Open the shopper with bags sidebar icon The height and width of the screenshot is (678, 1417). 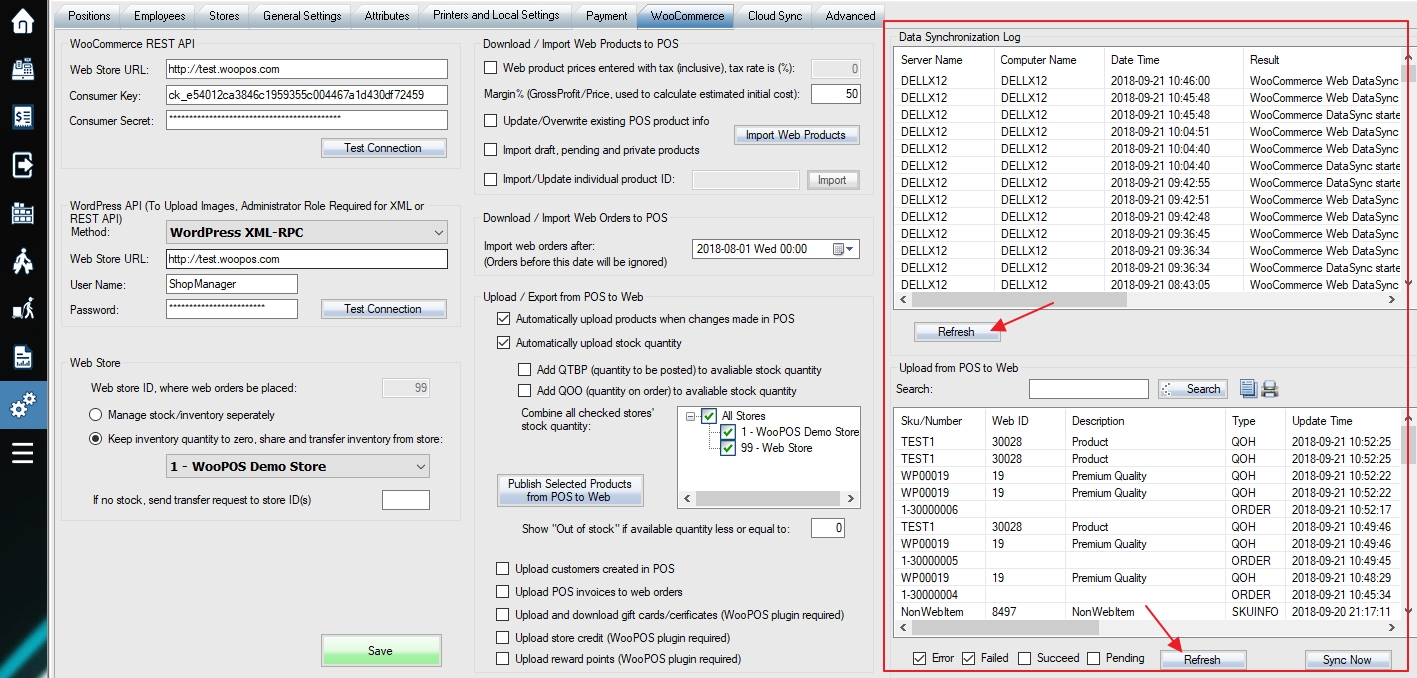click(x=23, y=261)
